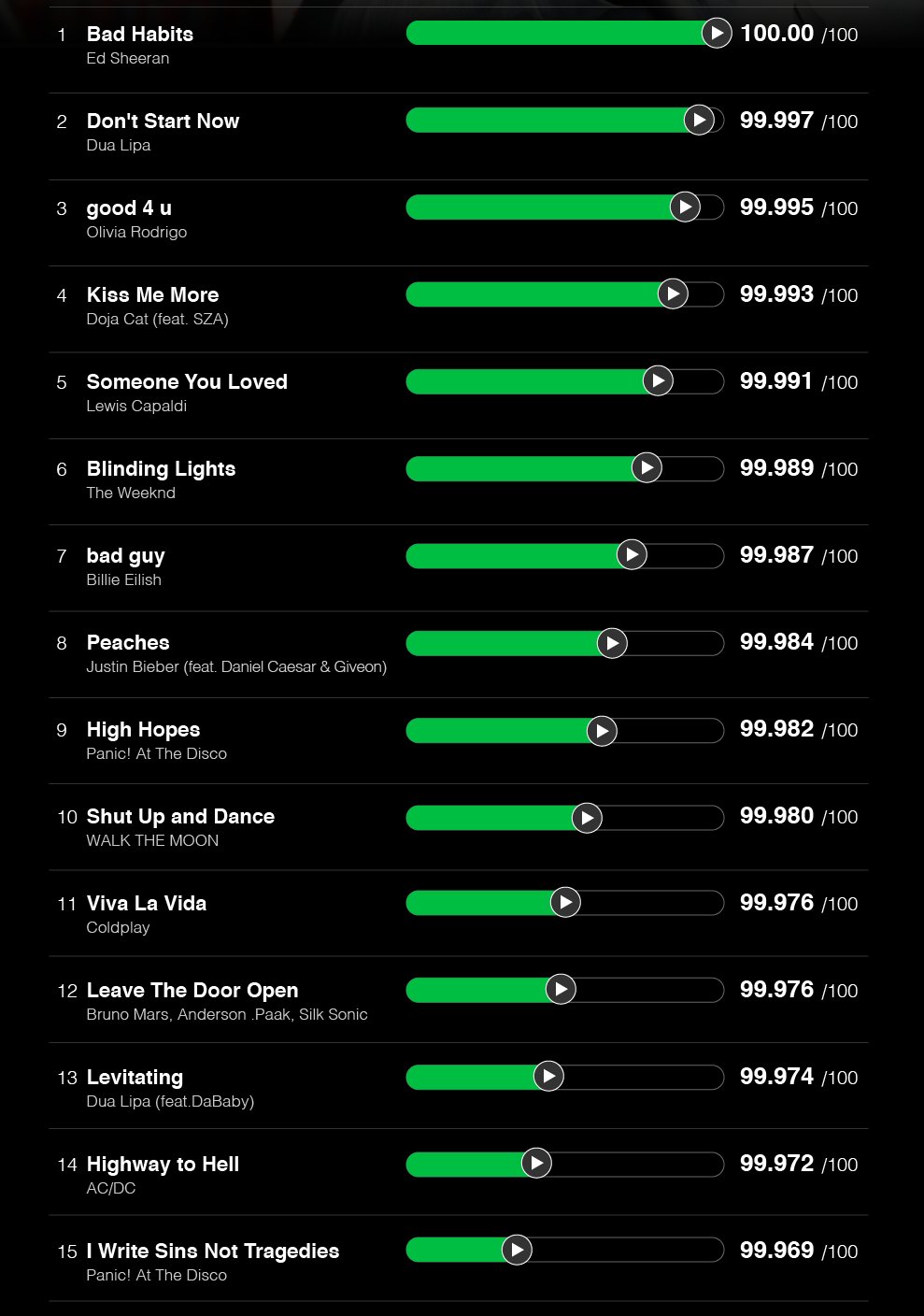Play the High Hopes track

[602, 731]
